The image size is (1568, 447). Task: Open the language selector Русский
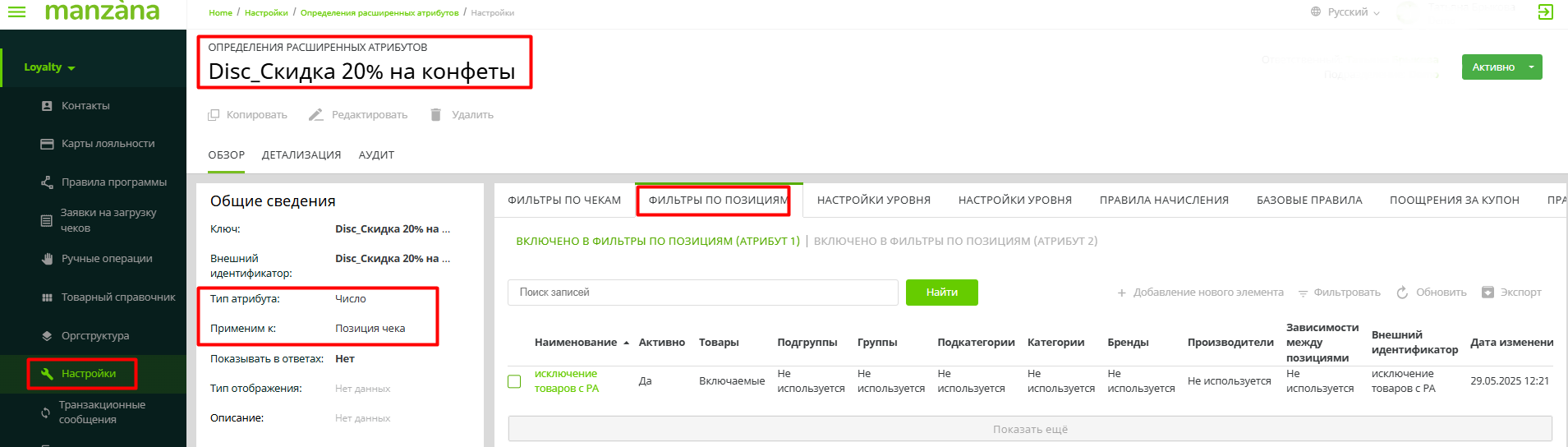point(1347,12)
